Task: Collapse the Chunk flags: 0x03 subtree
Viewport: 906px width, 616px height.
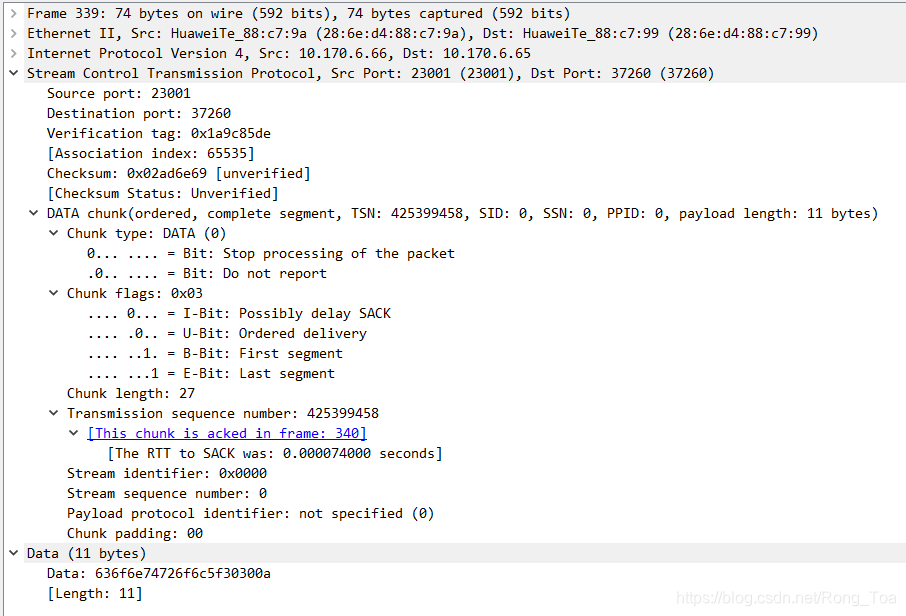Action: [x=53, y=293]
